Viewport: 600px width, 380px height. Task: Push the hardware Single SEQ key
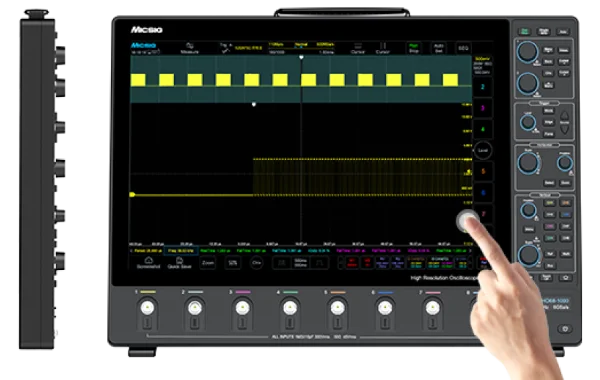pyautogui.click(x=543, y=31)
